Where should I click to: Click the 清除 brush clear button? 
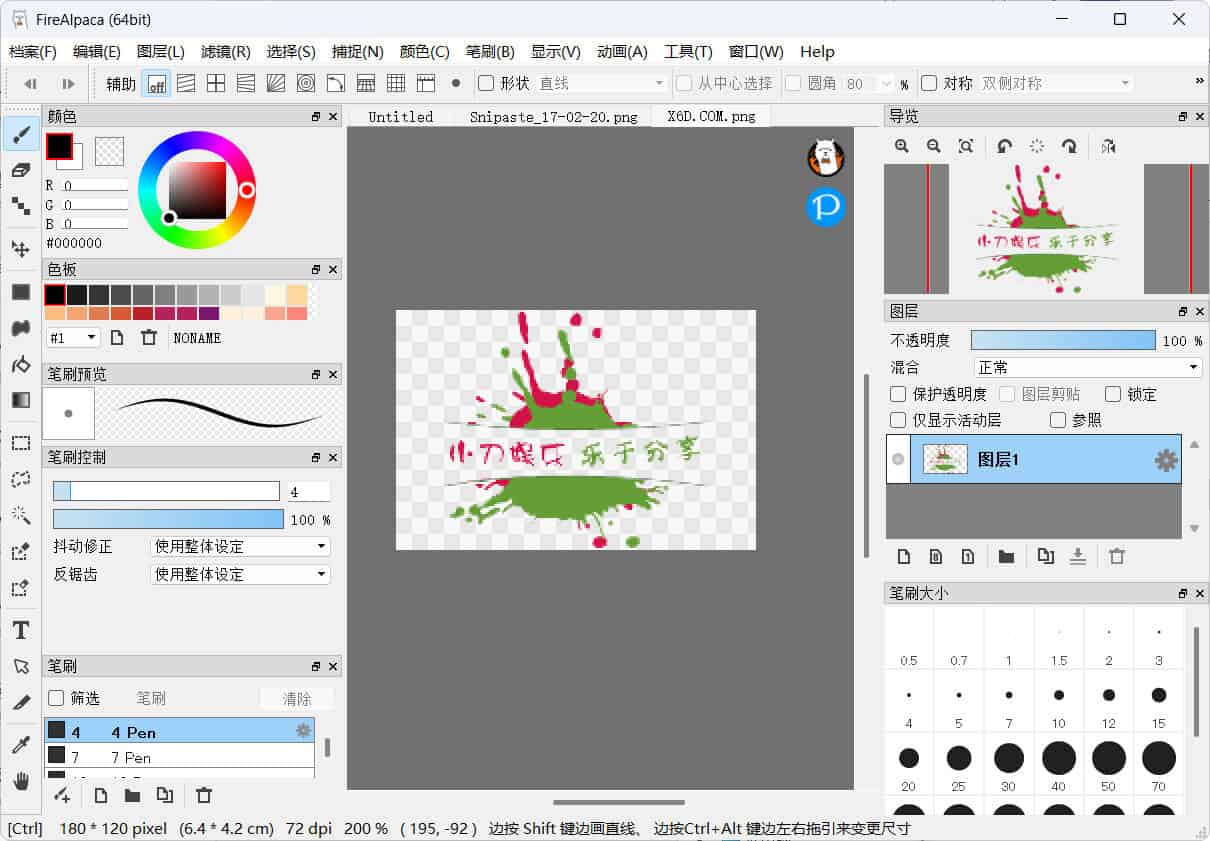(296, 697)
